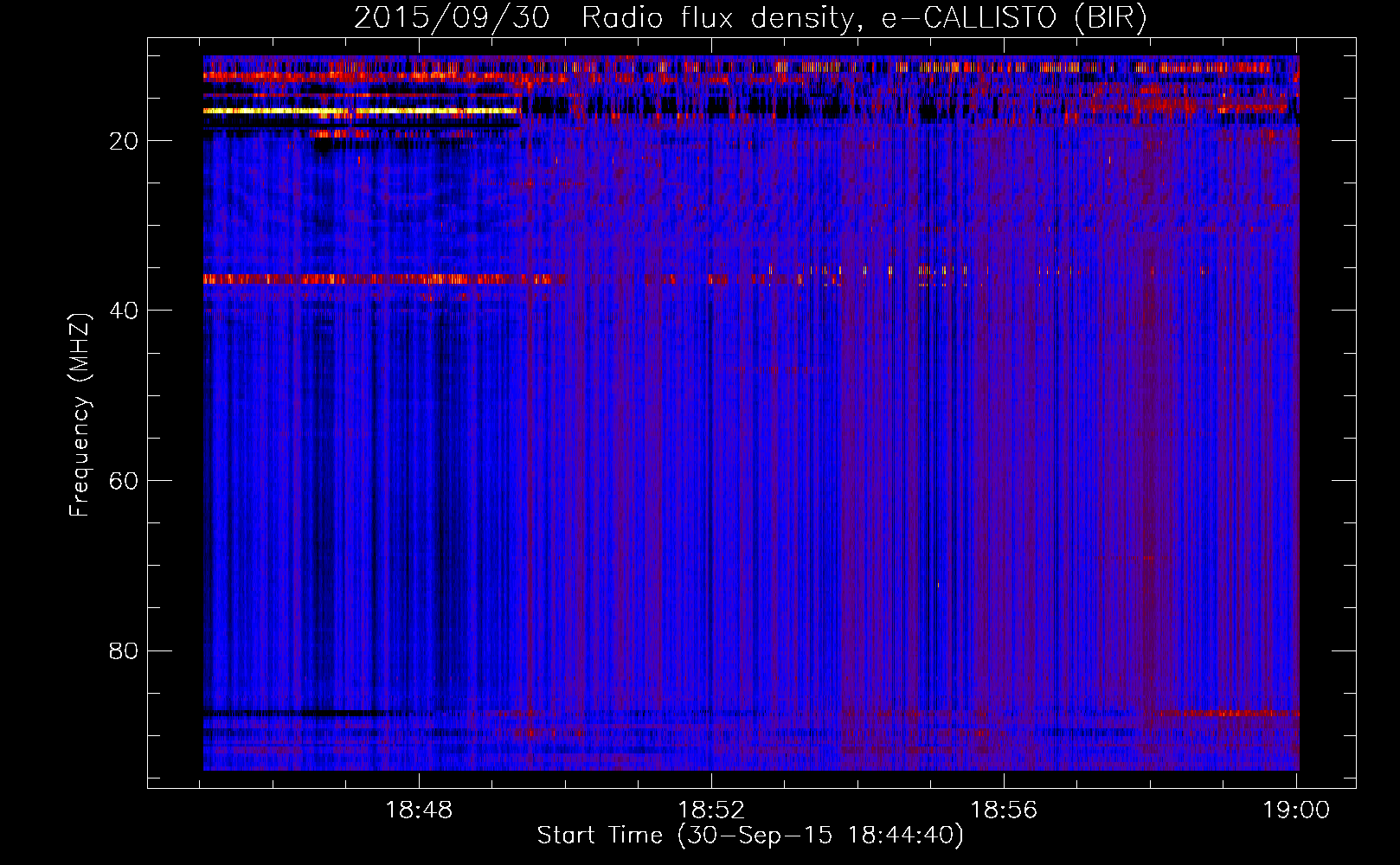
Task: Click the 40 MHz frequency tick label
Action: (x=124, y=311)
